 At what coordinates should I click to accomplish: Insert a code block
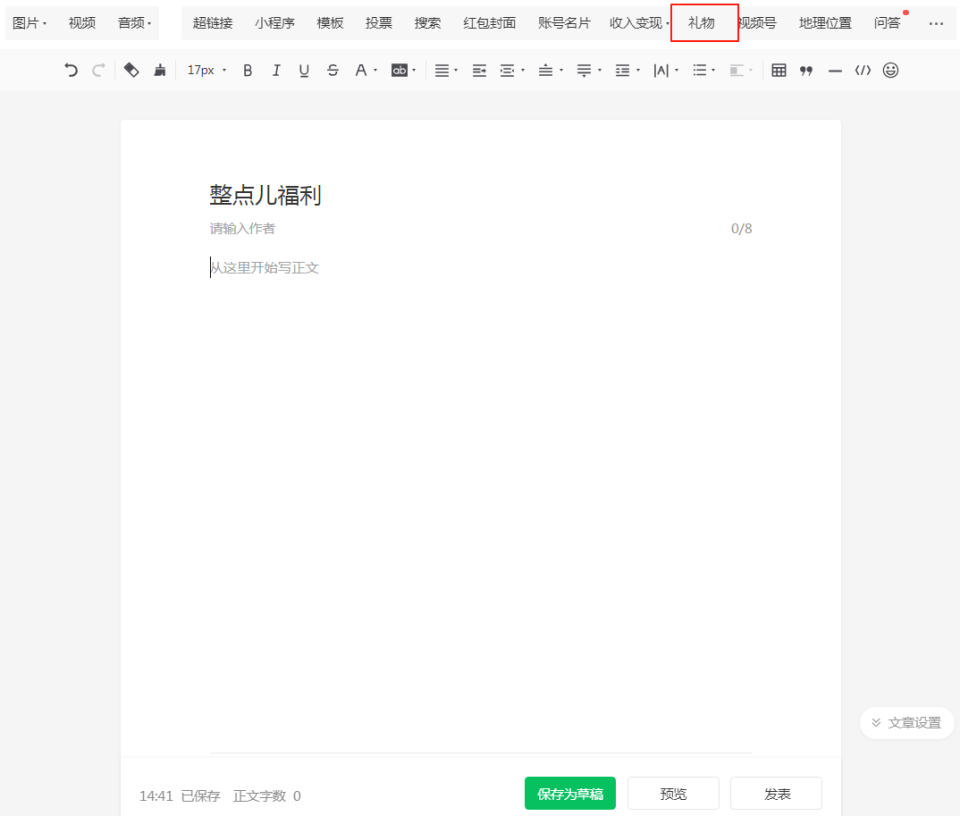(x=863, y=70)
